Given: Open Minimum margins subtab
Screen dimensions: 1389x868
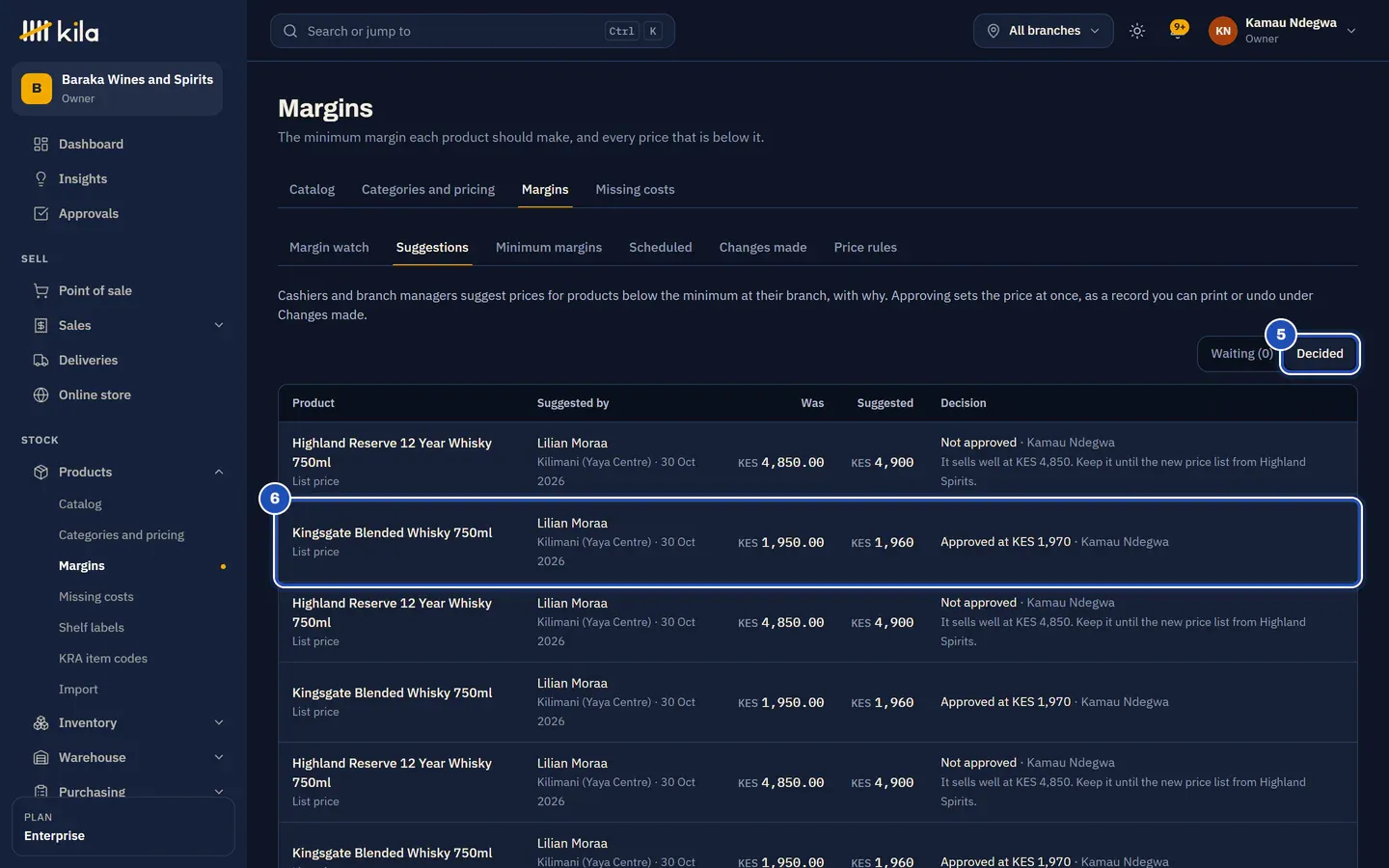Looking at the screenshot, I should pos(549,247).
